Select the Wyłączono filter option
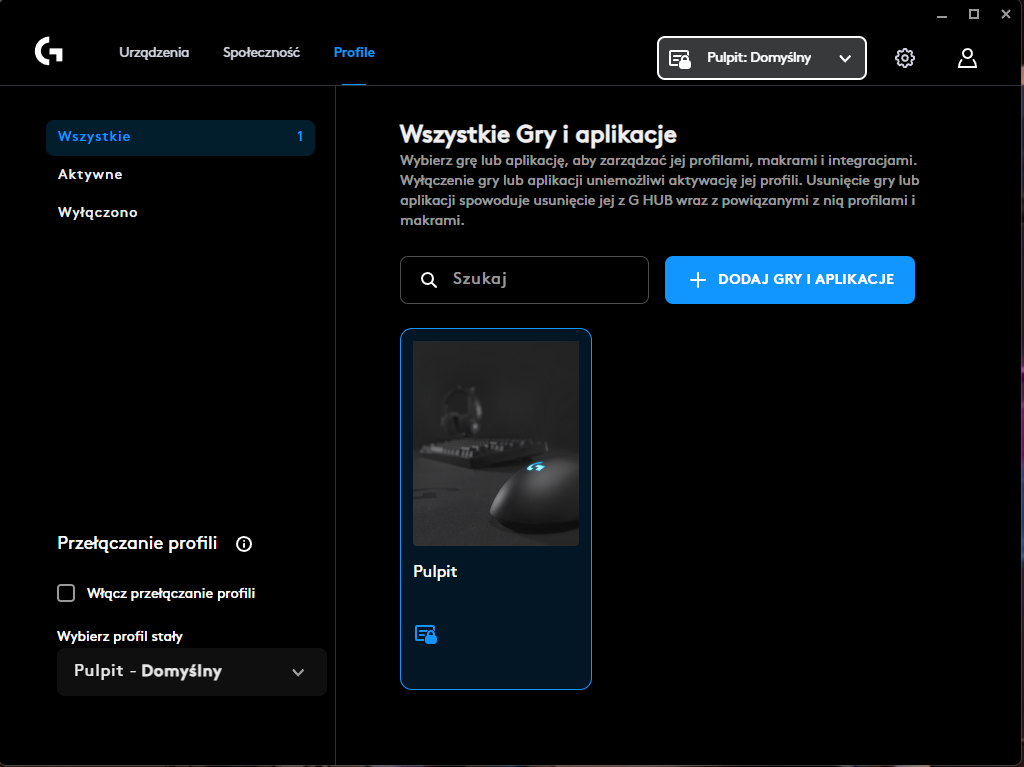The width and height of the screenshot is (1024, 767). [96, 212]
